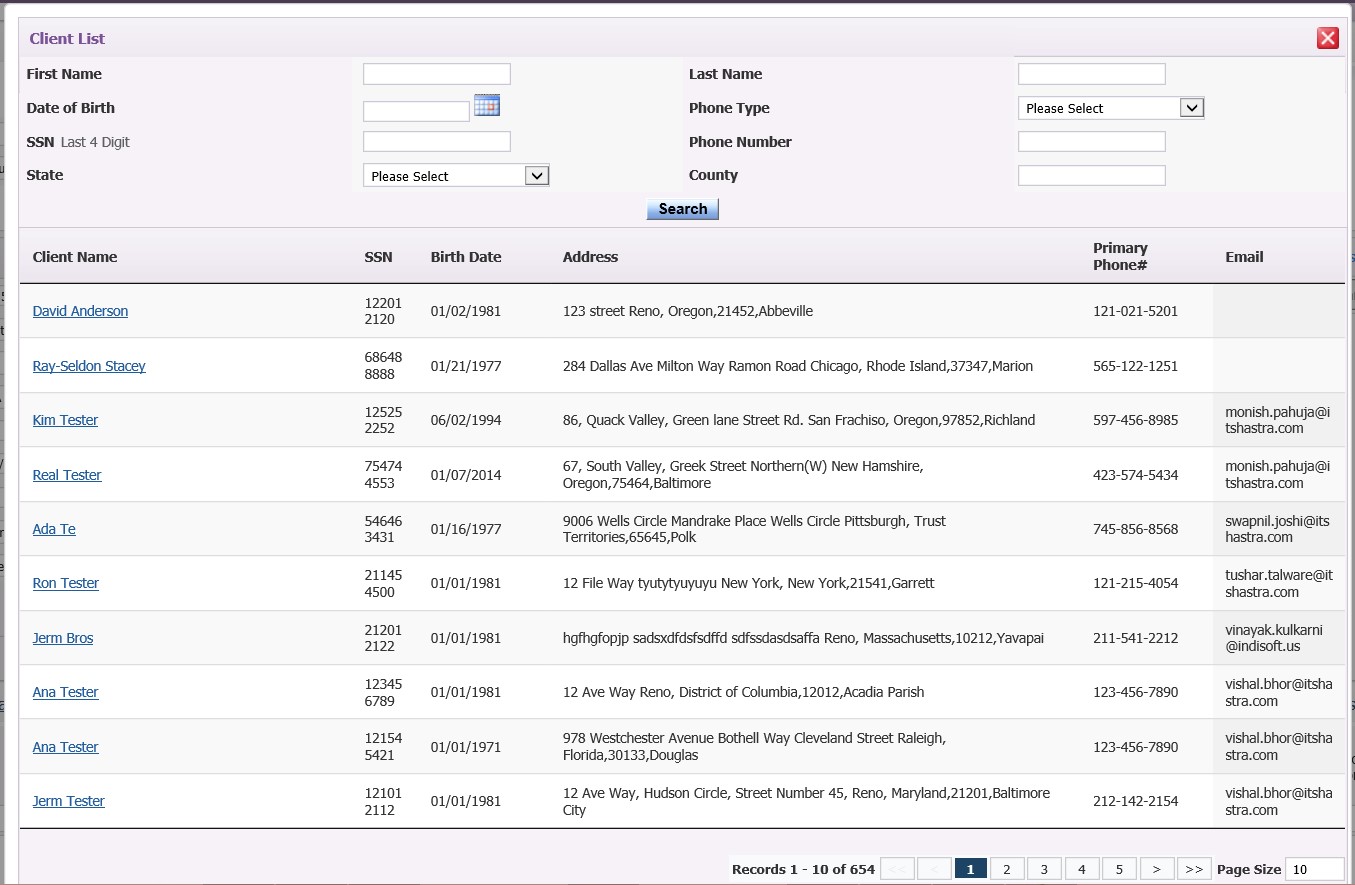
Task: Go to next page using > button
Action: coord(1156,869)
